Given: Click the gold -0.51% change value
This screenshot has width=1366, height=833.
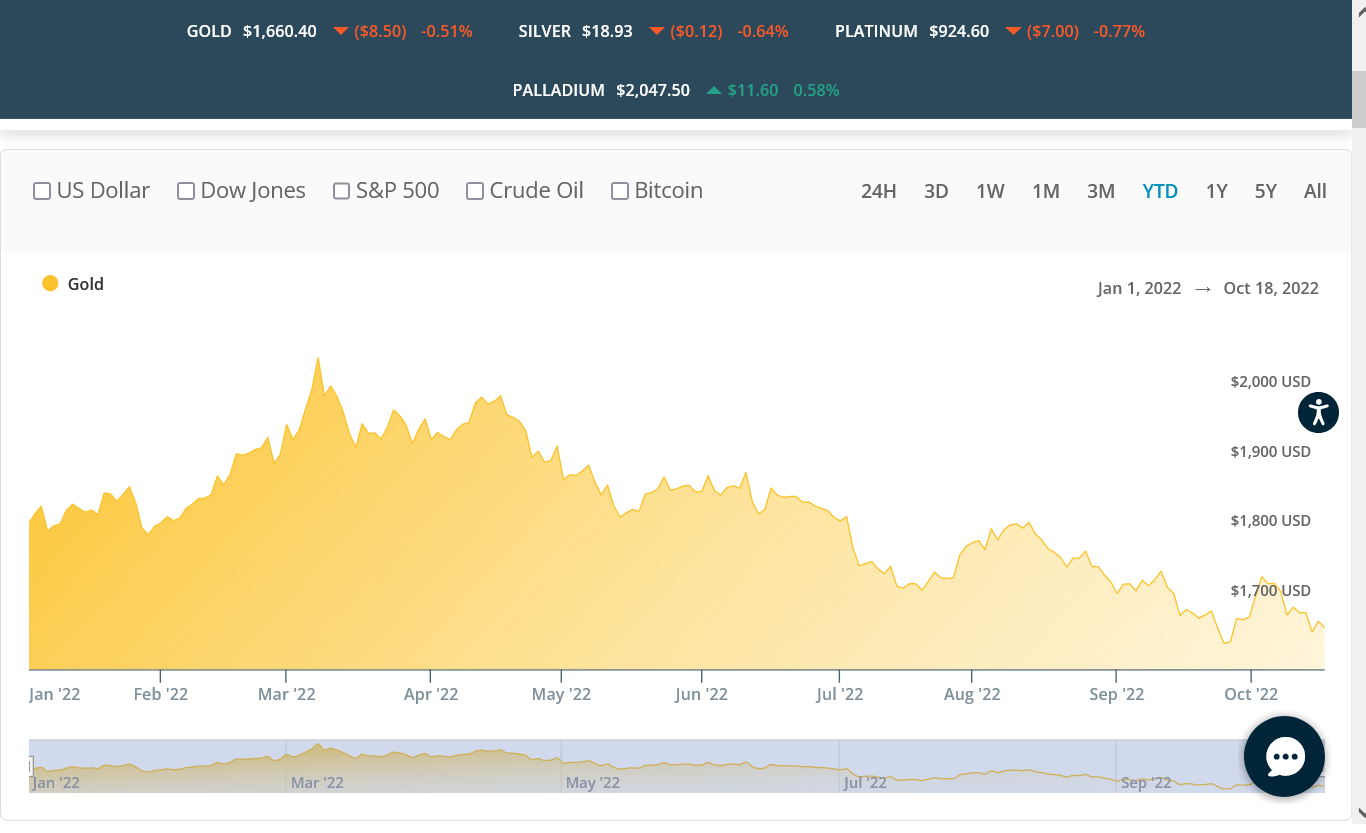Looking at the screenshot, I should click(446, 32).
